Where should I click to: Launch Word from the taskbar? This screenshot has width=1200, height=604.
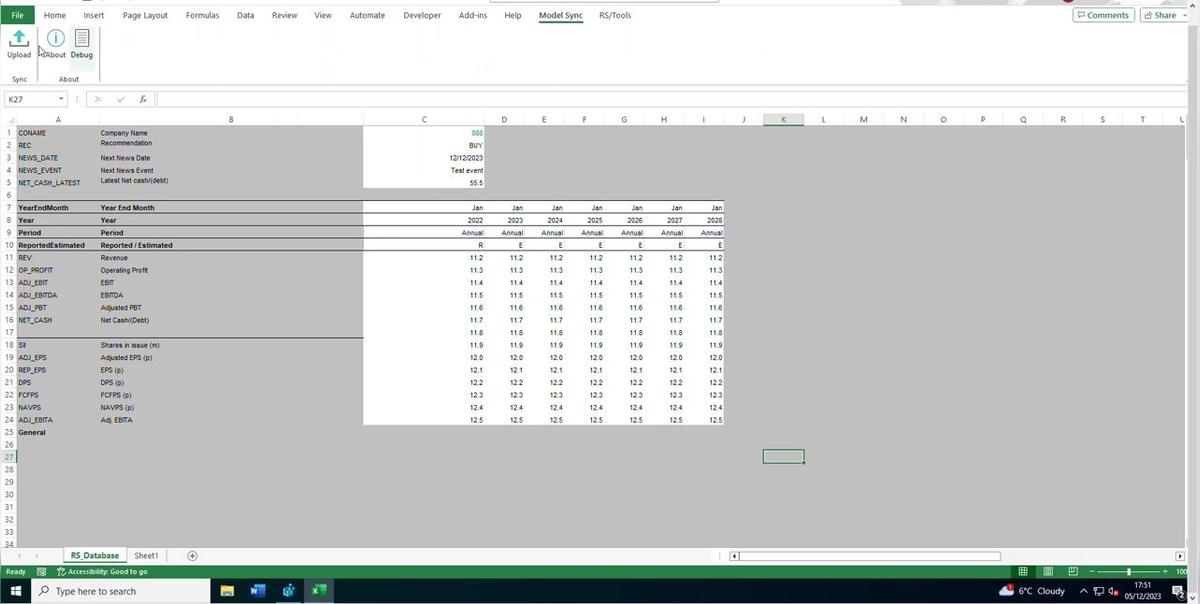coord(257,590)
